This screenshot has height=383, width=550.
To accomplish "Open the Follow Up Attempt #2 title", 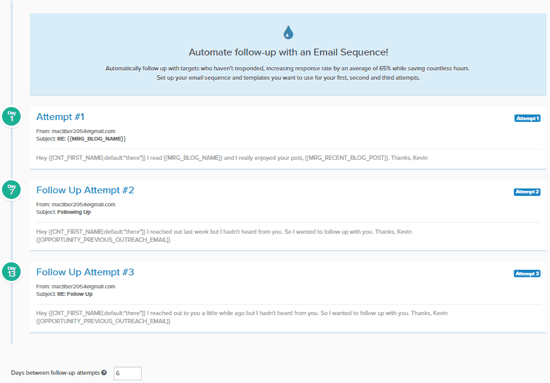I will tap(85, 190).
